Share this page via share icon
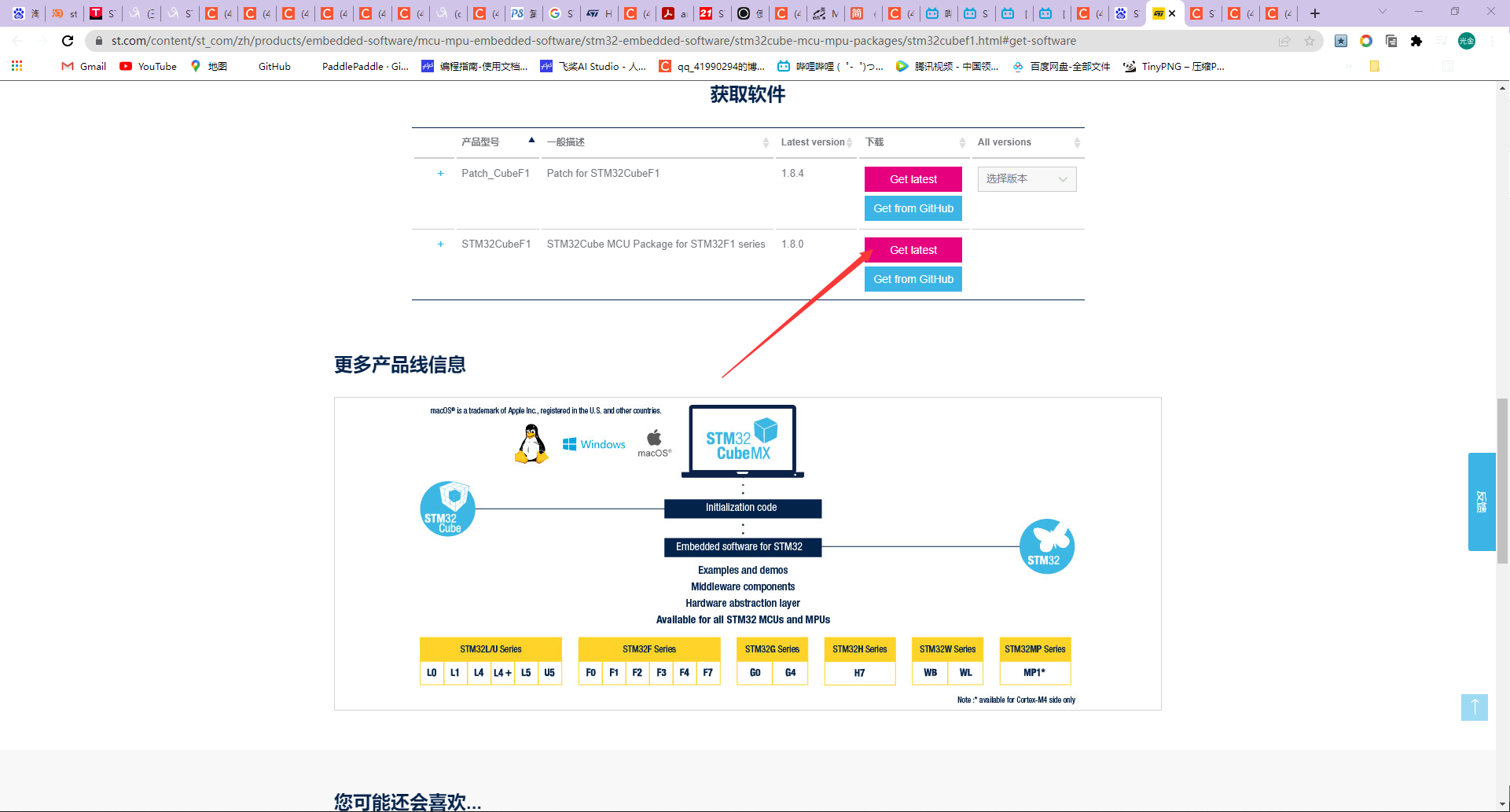This screenshot has height=812, width=1510. click(1284, 41)
